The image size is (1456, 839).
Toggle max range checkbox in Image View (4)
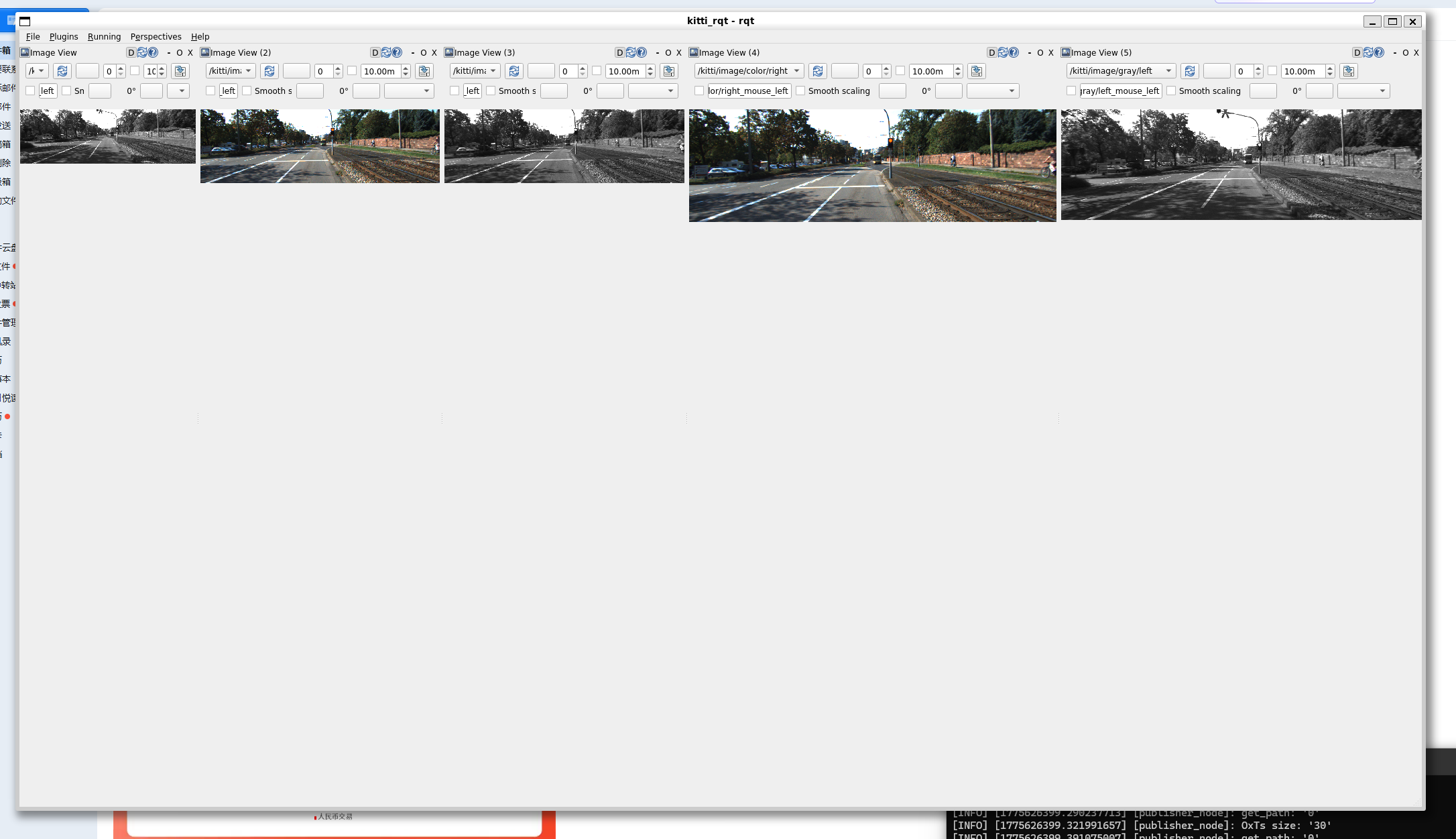pyautogui.click(x=900, y=70)
